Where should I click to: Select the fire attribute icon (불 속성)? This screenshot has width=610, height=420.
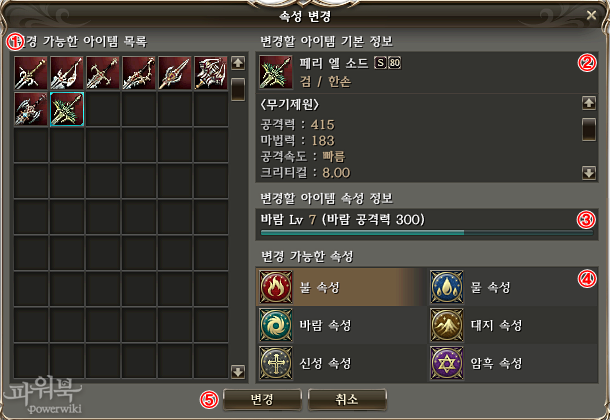point(276,287)
